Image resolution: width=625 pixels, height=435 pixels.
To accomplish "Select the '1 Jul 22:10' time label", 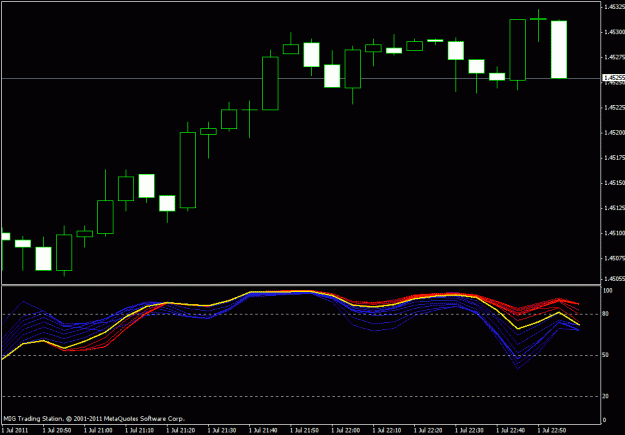I will tap(387, 431).
